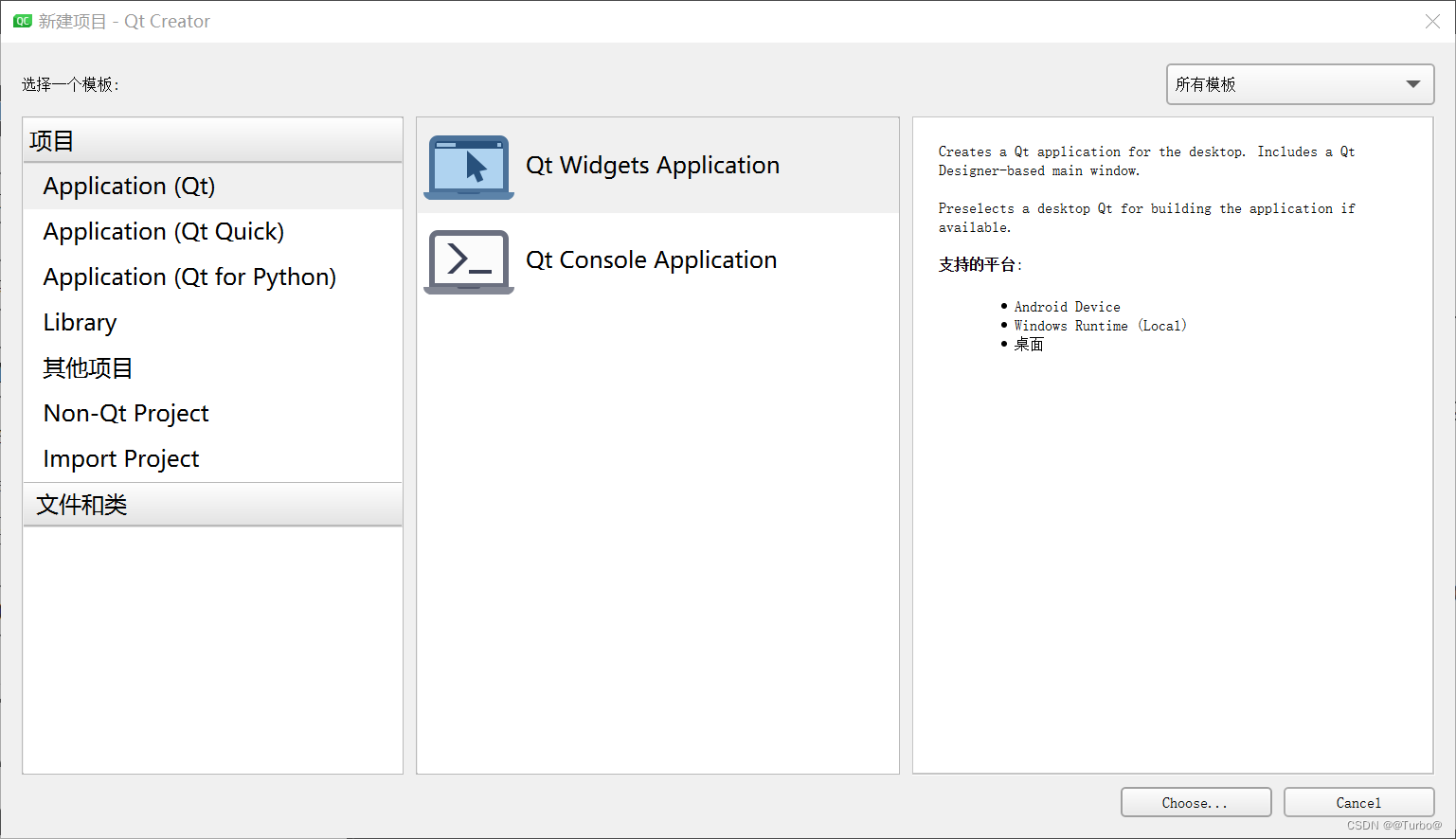The width and height of the screenshot is (1456, 839).
Task: Click the 项目 section header
Action: tap(212, 141)
